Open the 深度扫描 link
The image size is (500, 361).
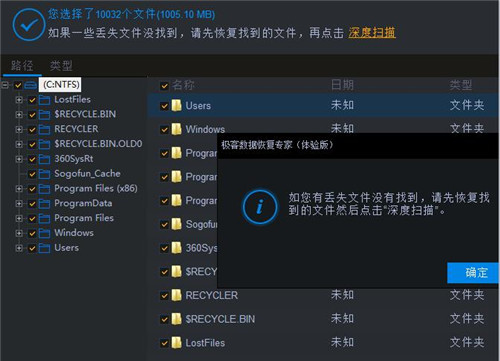click(x=372, y=32)
